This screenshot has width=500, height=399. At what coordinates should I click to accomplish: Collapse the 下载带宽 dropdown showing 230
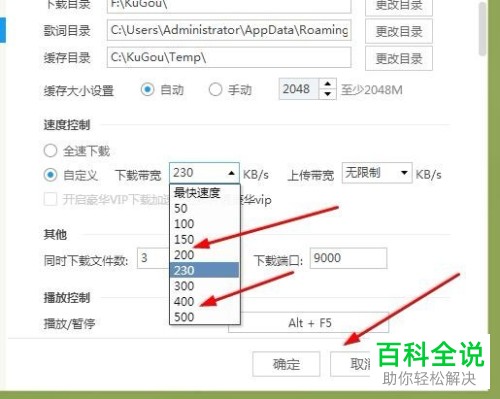tap(204, 173)
